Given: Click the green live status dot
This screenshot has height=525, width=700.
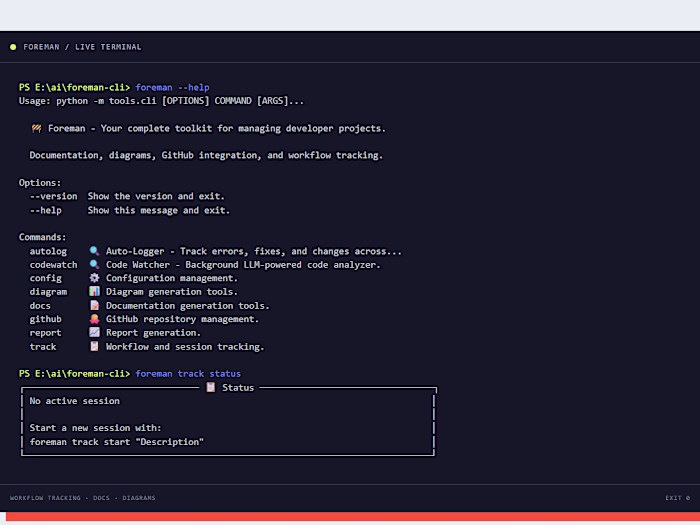Looking at the screenshot, I should point(13,47).
